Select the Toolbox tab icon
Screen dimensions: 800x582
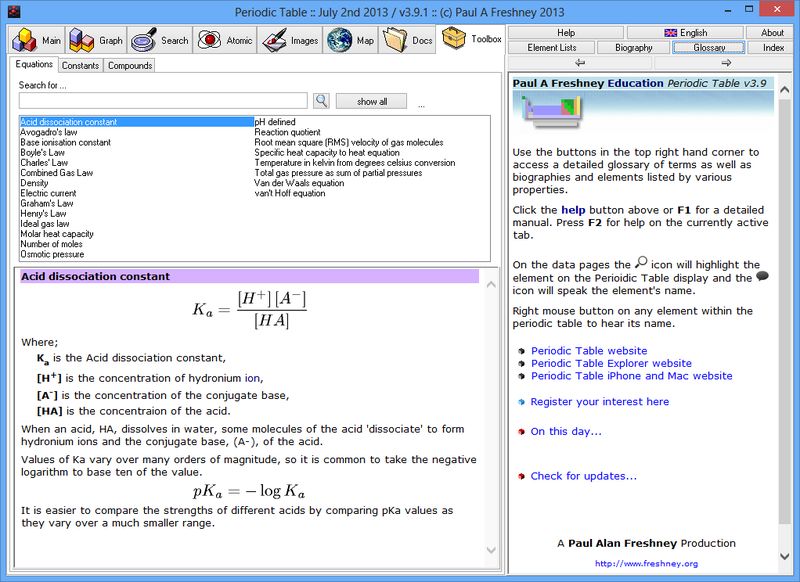tap(471, 39)
